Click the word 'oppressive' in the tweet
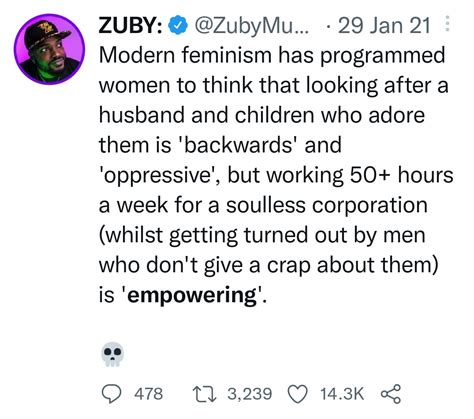Viewport: 474px width, 419px height. point(158,176)
